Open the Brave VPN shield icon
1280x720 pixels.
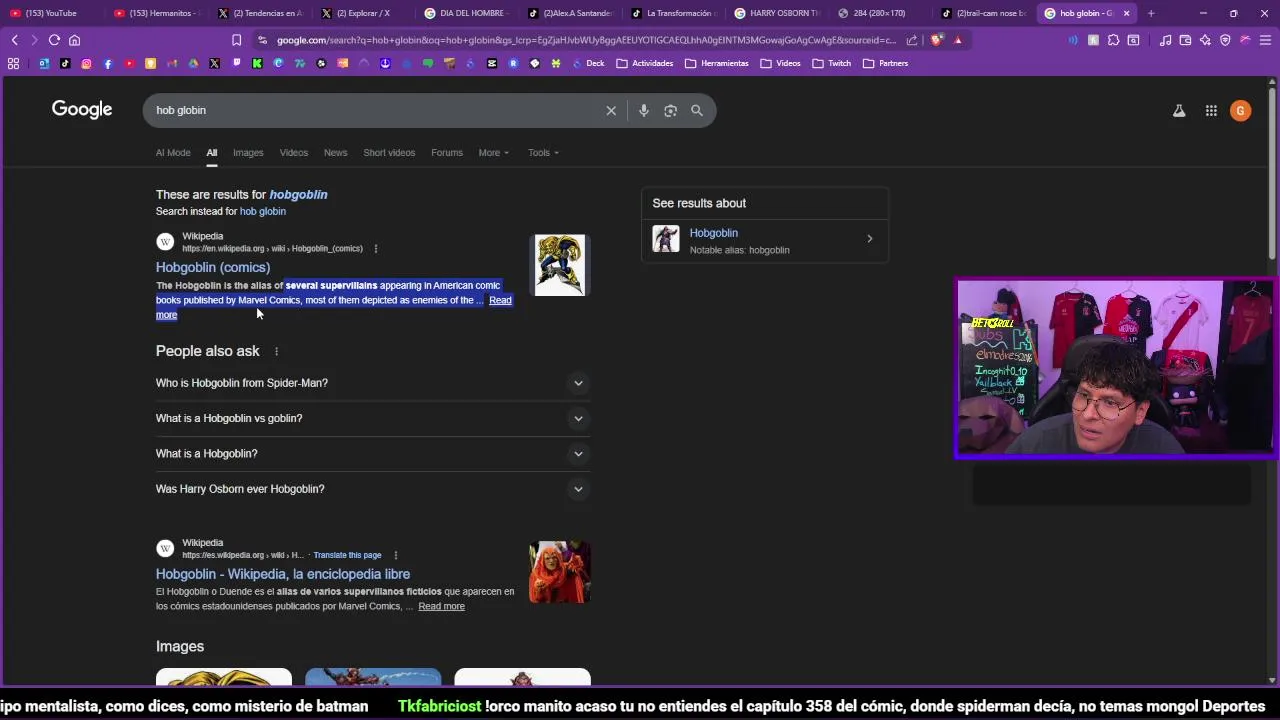coord(1225,40)
